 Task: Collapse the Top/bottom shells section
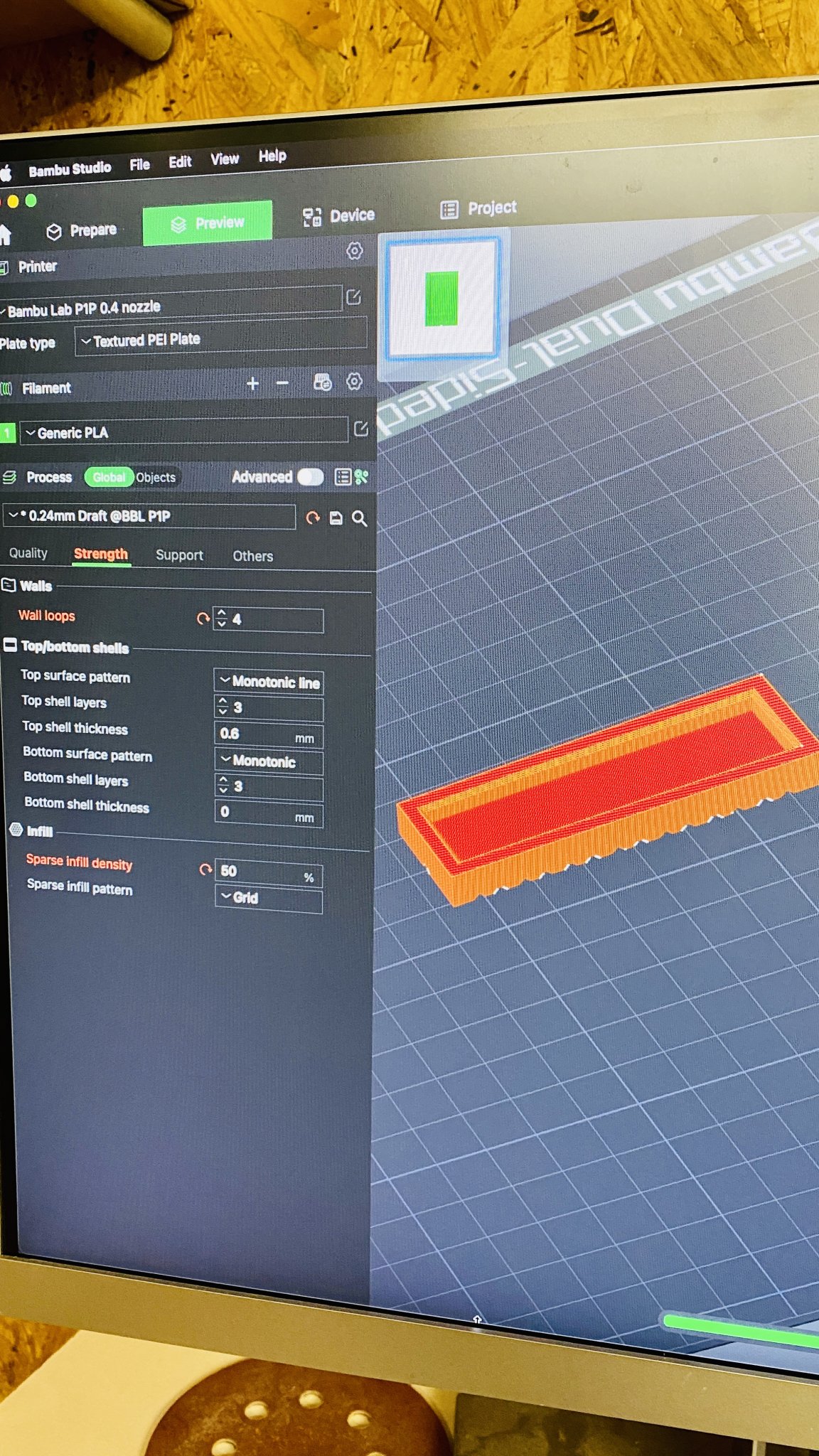point(10,645)
